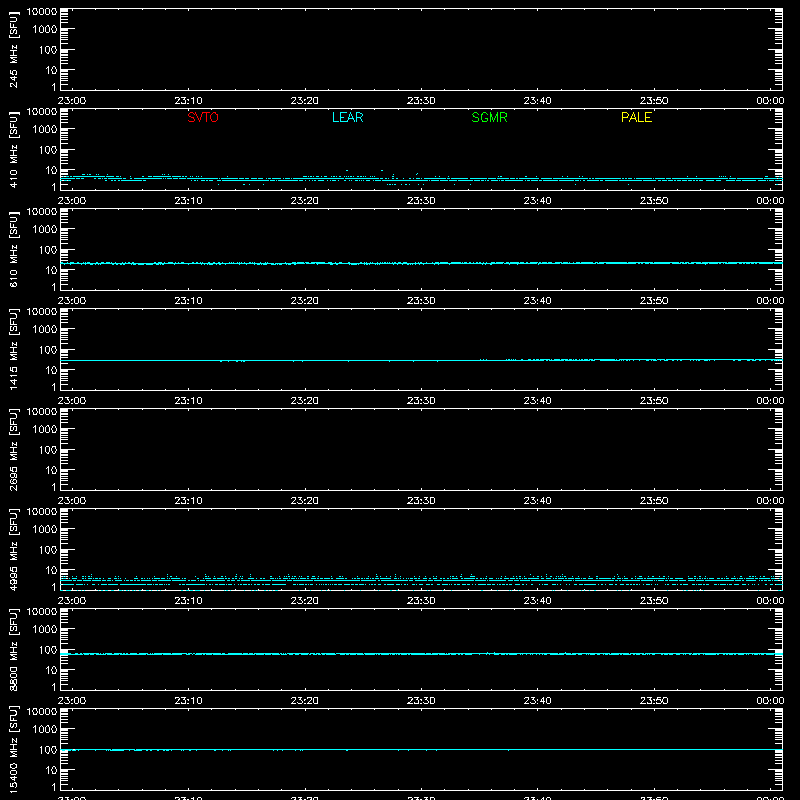Select the 2695 MHz [SFU] axis title
The height and width of the screenshot is (800, 800).
click(13, 449)
